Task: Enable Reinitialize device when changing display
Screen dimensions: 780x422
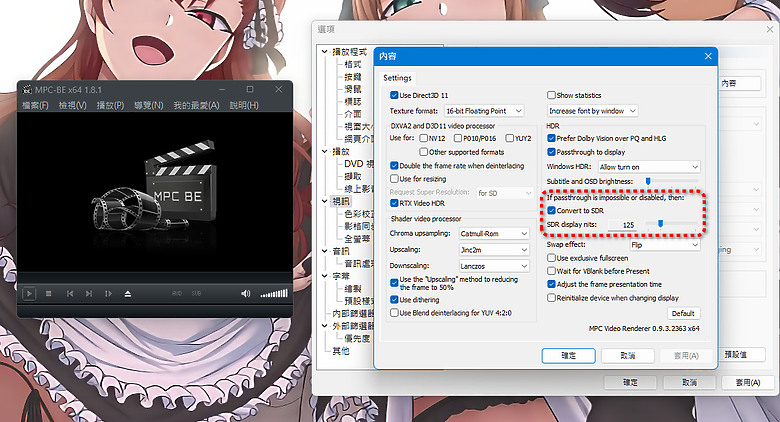Action: click(x=551, y=298)
